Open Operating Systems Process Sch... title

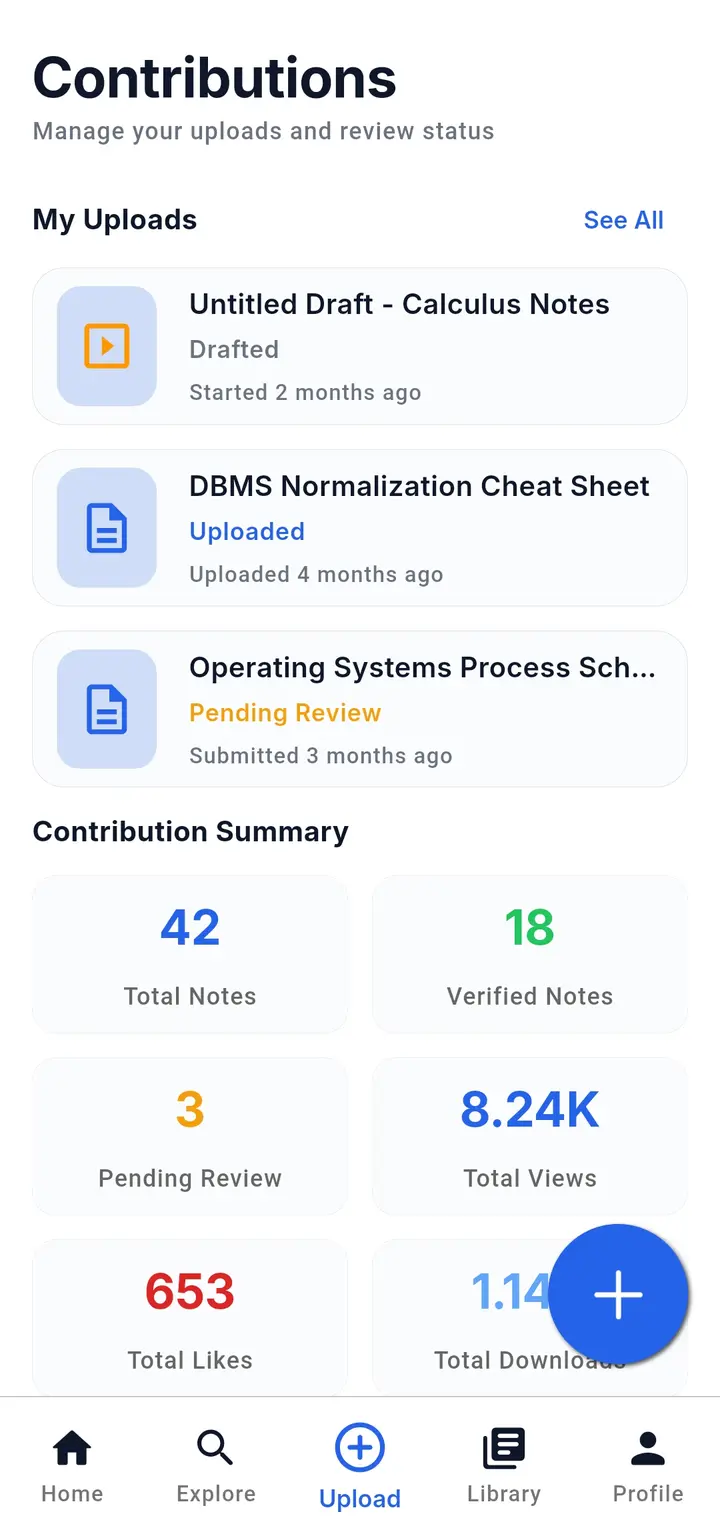pyautogui.click(x=422, y=668)
